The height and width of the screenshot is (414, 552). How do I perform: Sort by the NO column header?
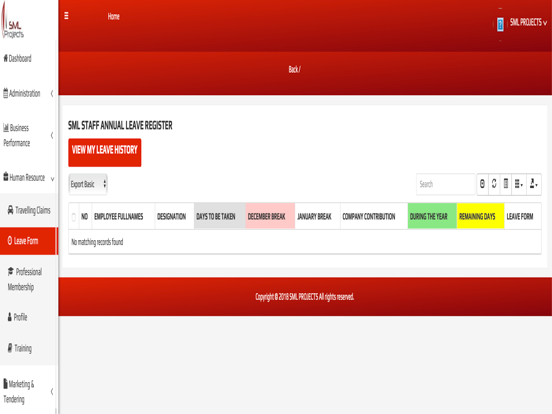[85, 217]
